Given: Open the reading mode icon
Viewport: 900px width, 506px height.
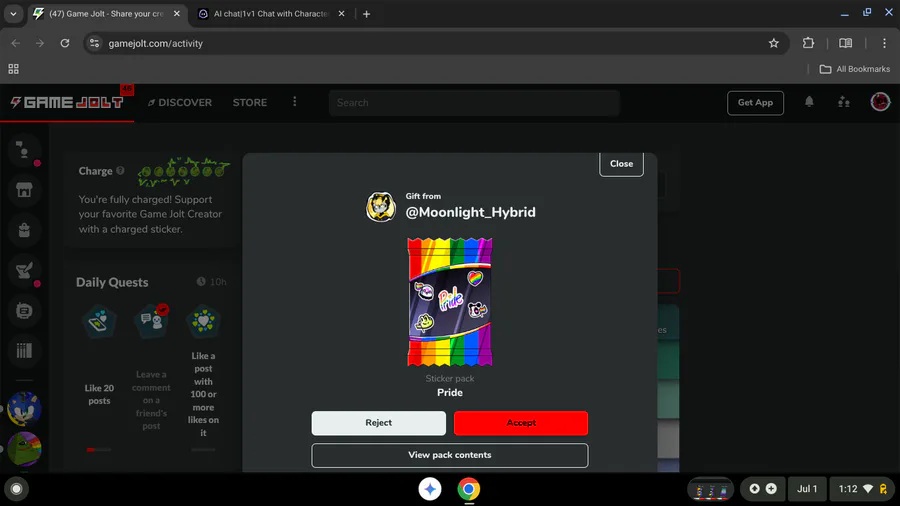Looking at the screenshot, I should (x=845, y=44).
